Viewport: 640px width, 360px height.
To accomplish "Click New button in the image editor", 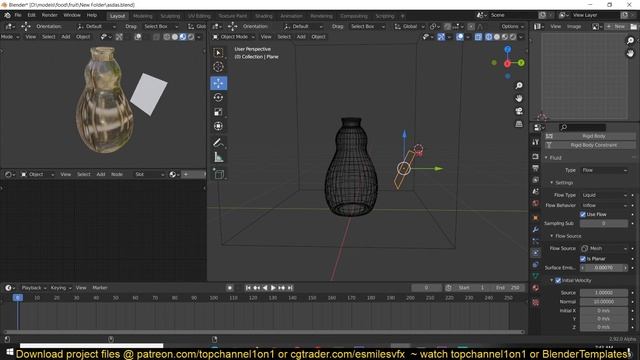I will (617, 26).
